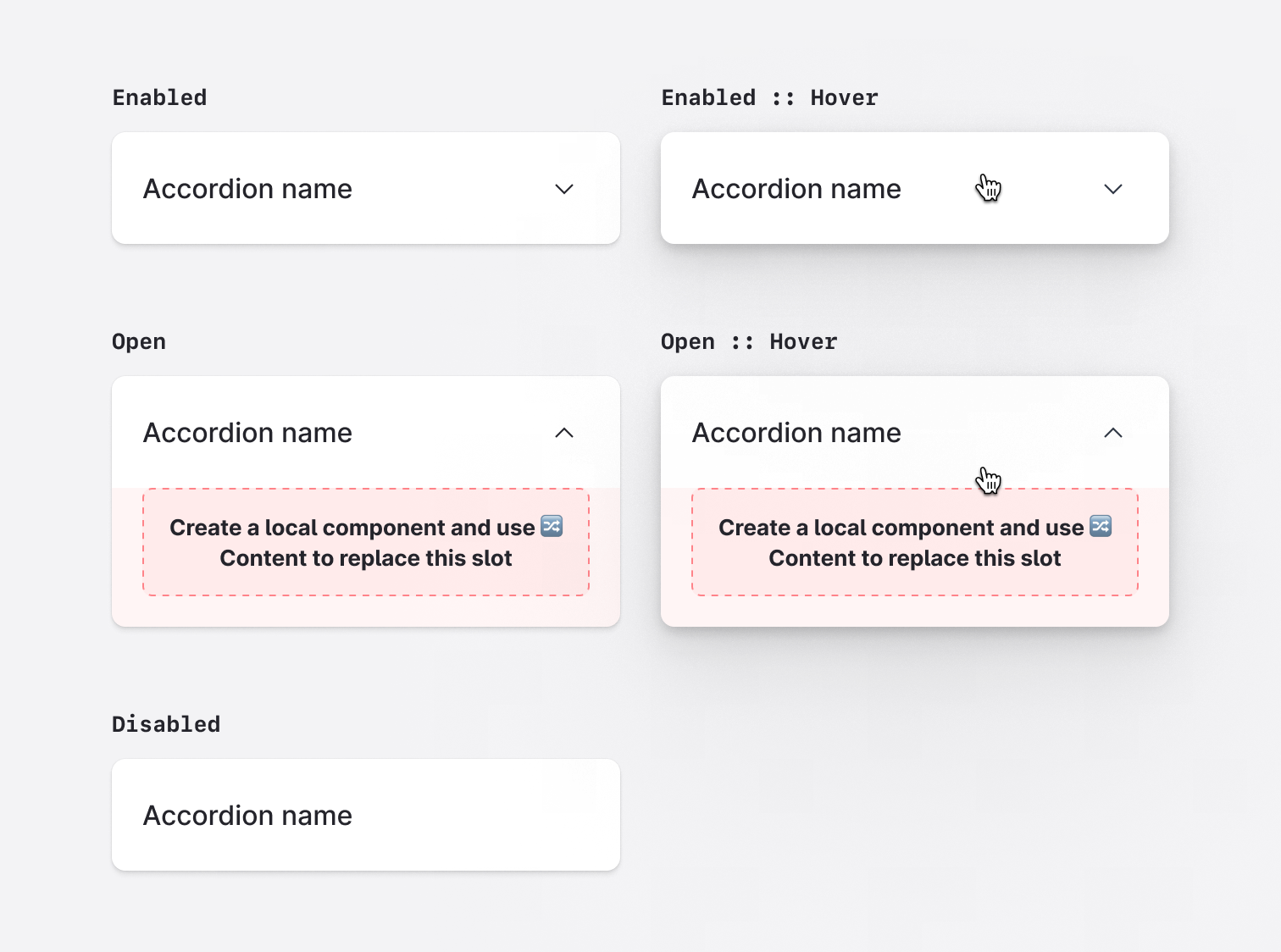Select the "Accordion name" title in the Enabled card
The height and width of the screenshot is (952, 1281).
[x=247, y=189]
